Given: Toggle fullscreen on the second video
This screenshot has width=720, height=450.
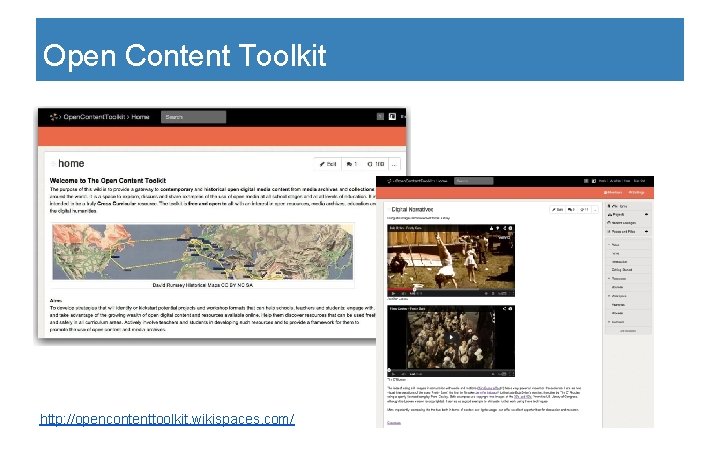Looking at the screenshot, I should [511, 374].
